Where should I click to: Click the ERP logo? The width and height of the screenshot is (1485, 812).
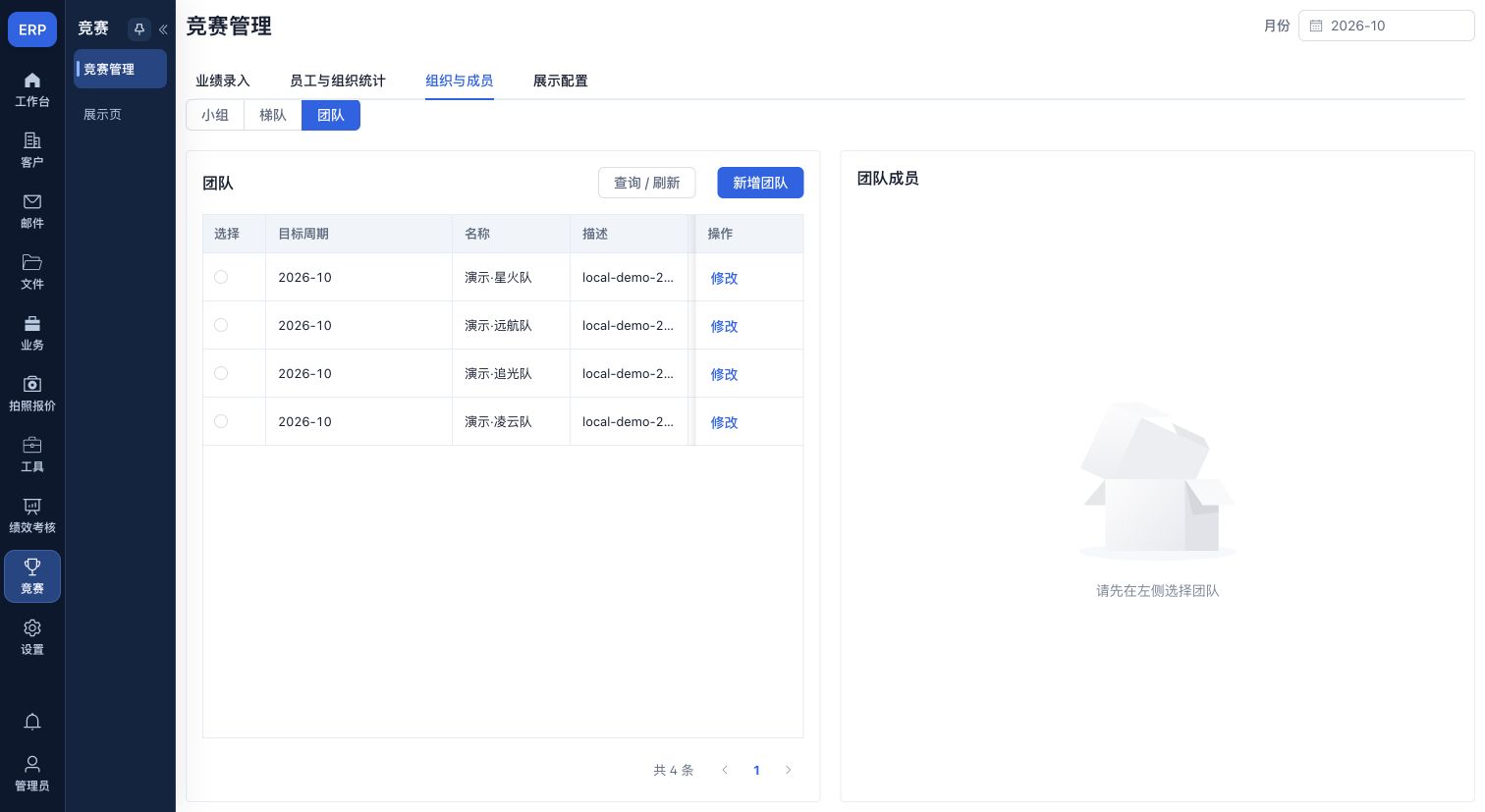pyautogui.click(x=32, y=29)
